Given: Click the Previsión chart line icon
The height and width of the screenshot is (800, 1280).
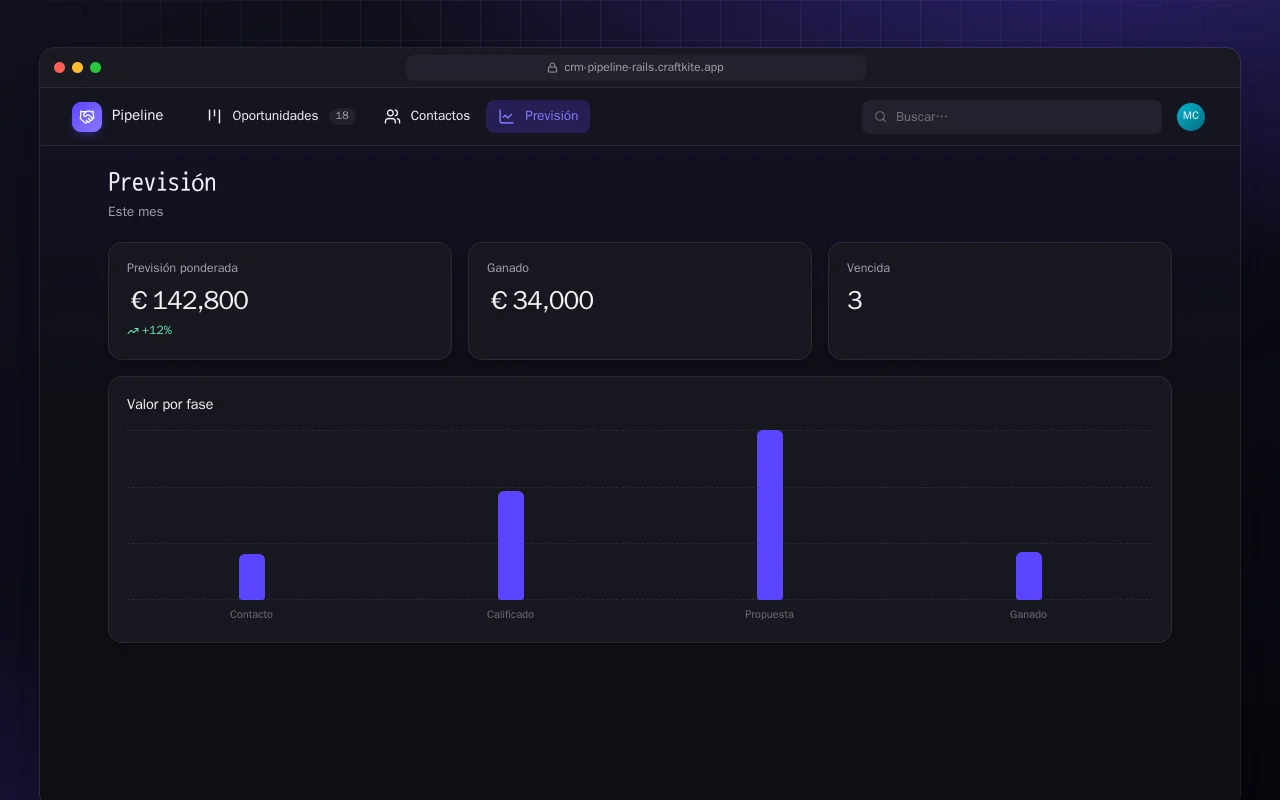Looking at the screenshot, I should (x=506, y=116).
